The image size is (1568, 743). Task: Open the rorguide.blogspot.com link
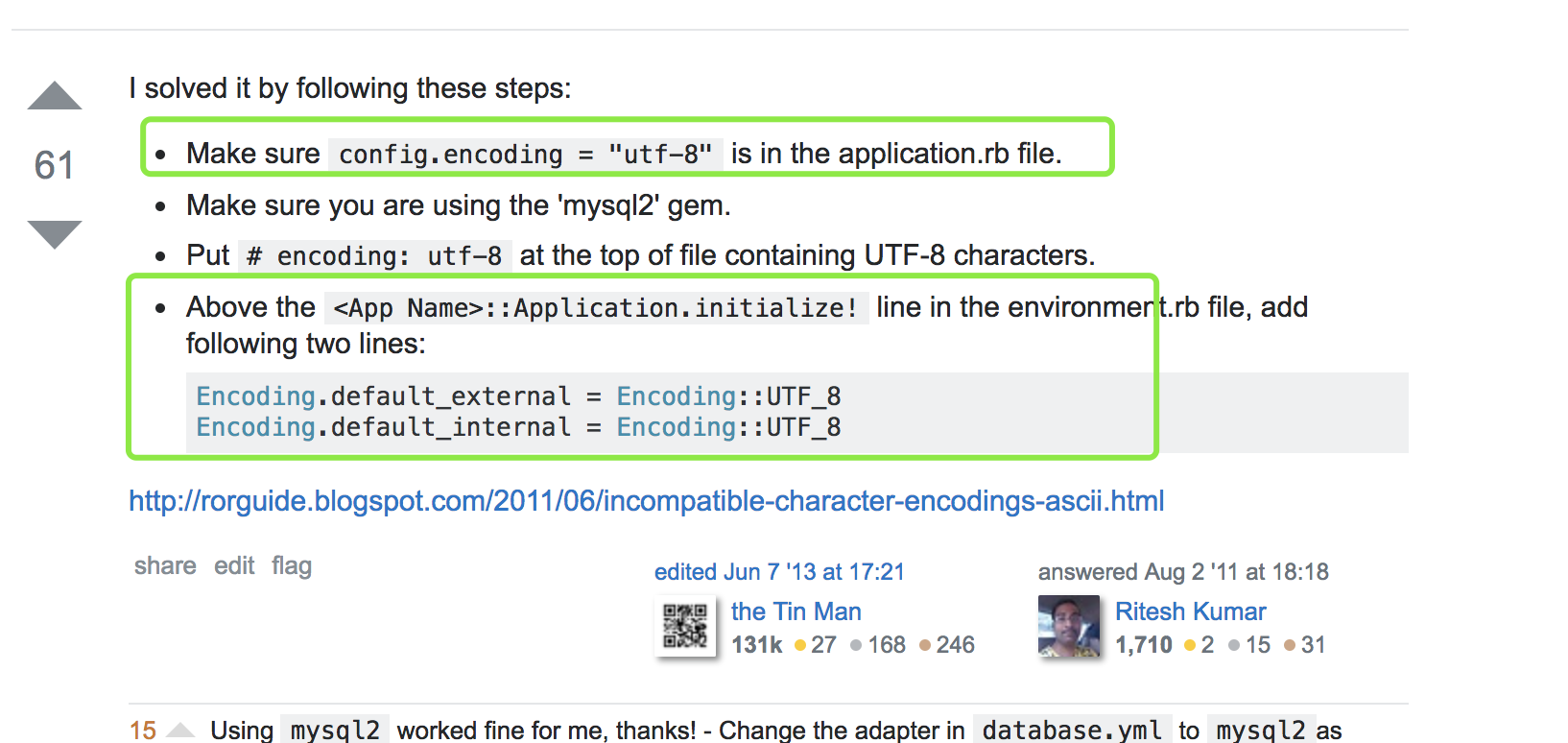(646, 501)
